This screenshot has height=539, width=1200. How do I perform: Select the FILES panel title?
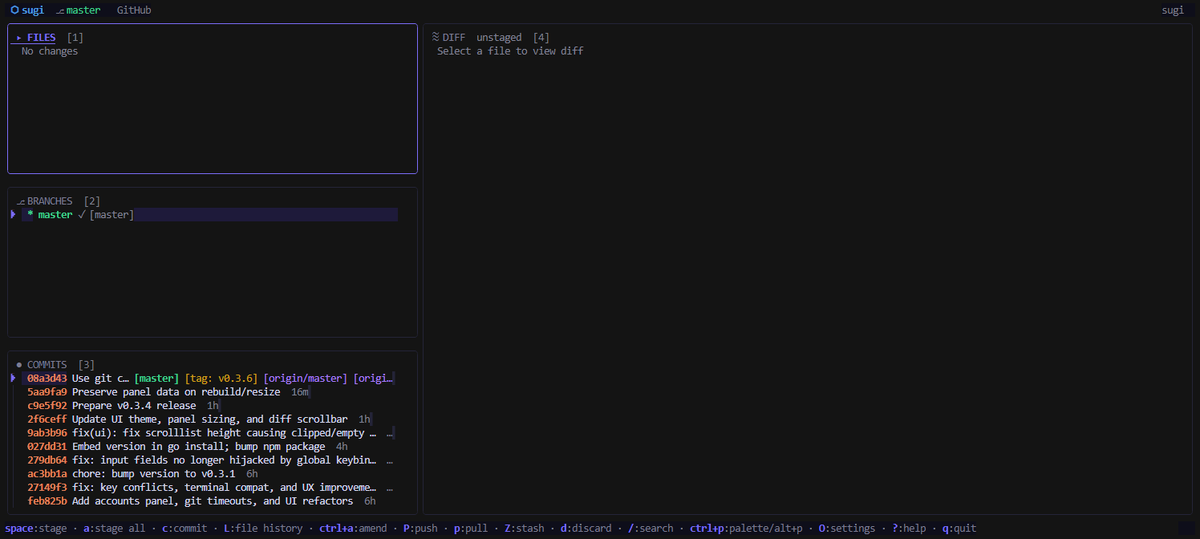(x=41, y=37)
